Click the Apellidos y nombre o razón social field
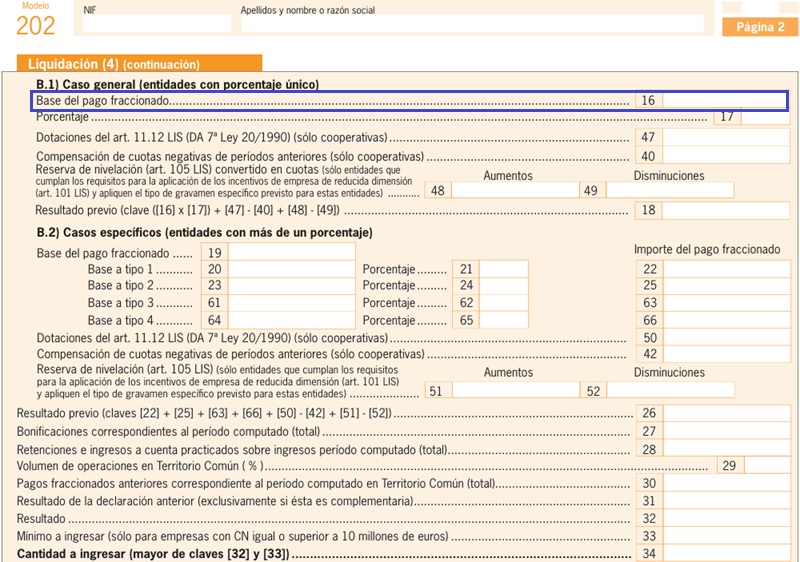Screen dimensions: 800x562 pos(472,23)
